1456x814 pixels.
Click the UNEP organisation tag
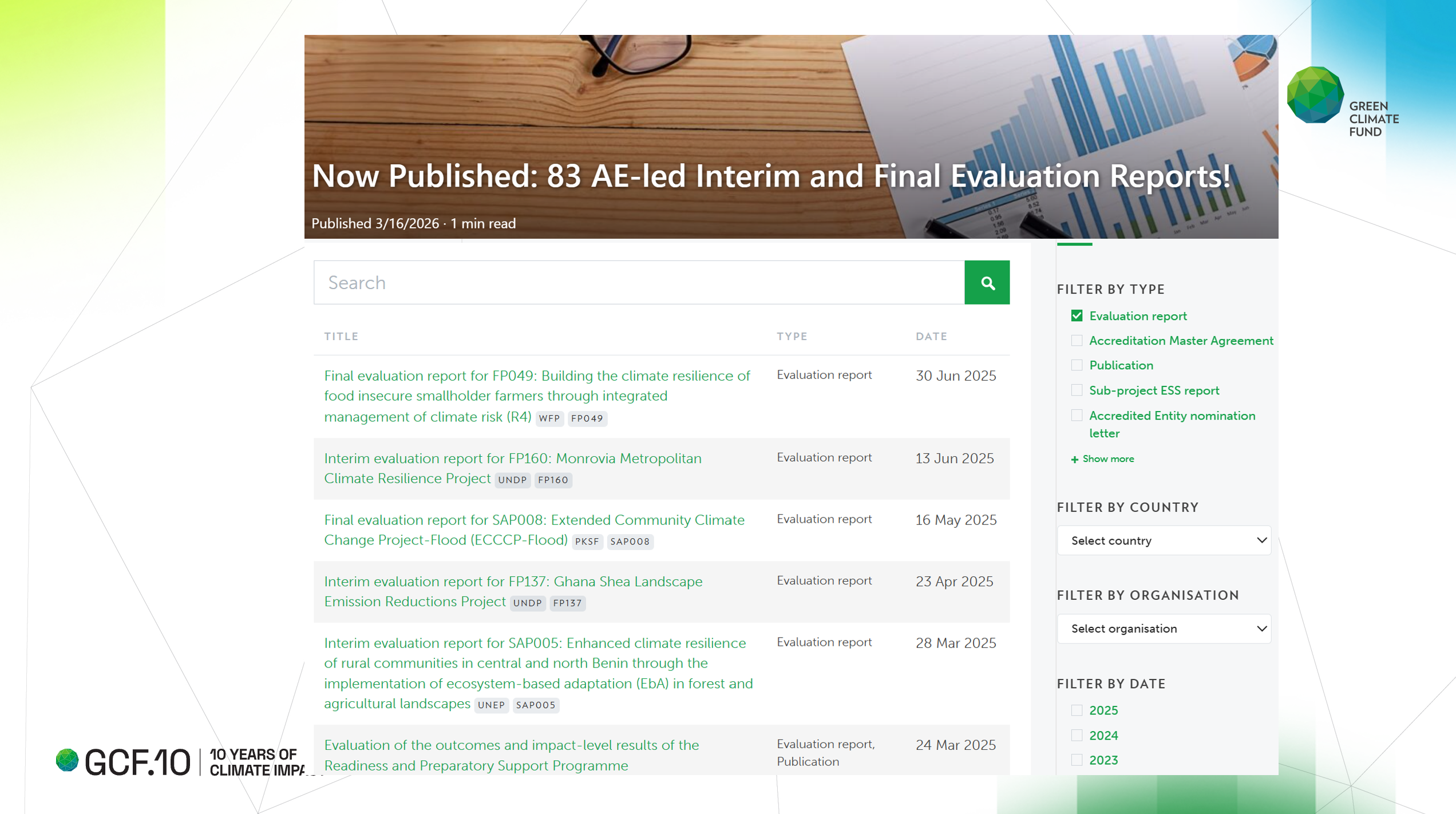(x=491, y=705)
